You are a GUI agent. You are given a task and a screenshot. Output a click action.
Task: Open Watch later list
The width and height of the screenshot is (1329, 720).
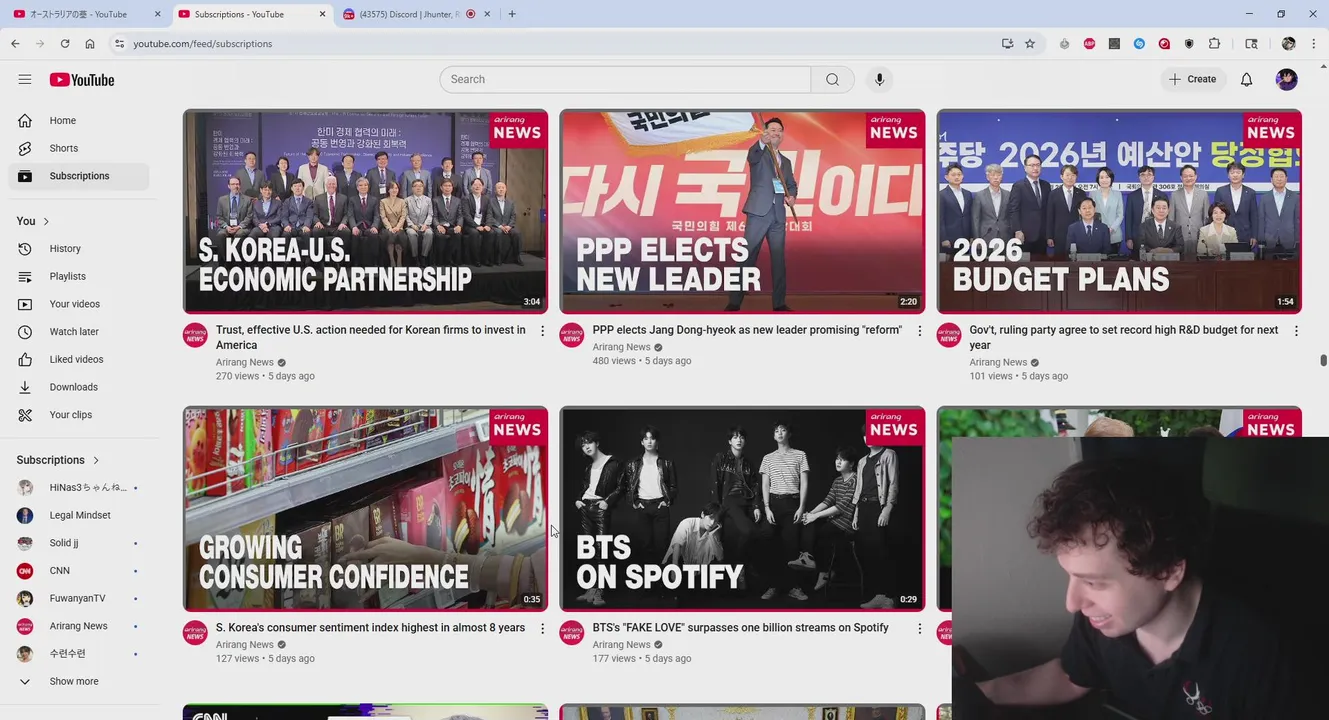(x=79, y=331)
